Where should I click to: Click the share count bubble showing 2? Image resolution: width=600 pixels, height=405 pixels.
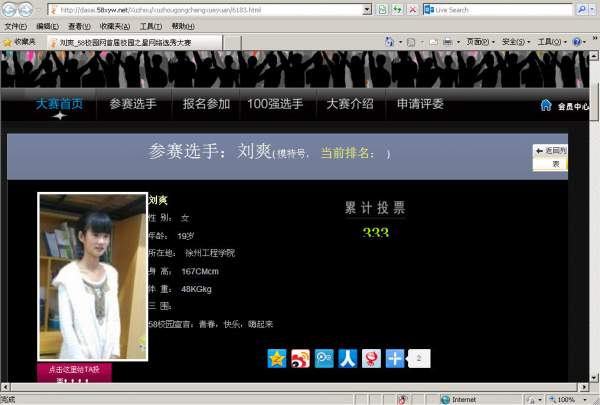[419, 359]
